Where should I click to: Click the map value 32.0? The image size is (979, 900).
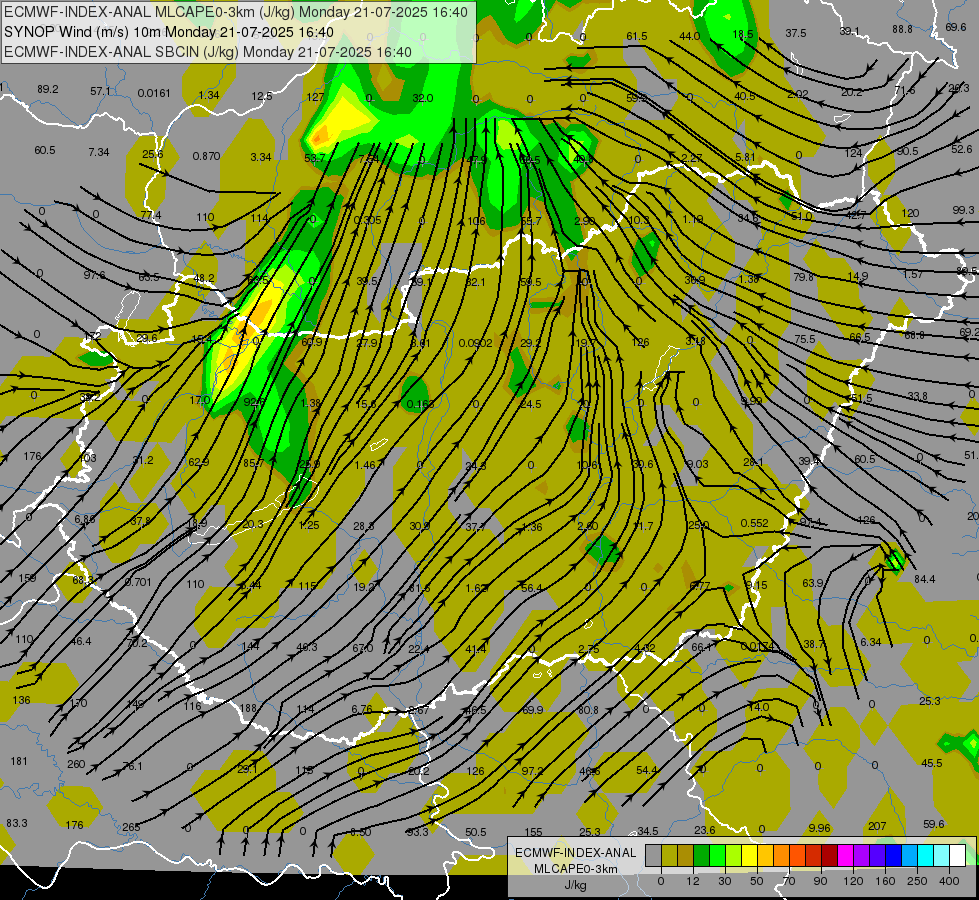click(423, 97)
